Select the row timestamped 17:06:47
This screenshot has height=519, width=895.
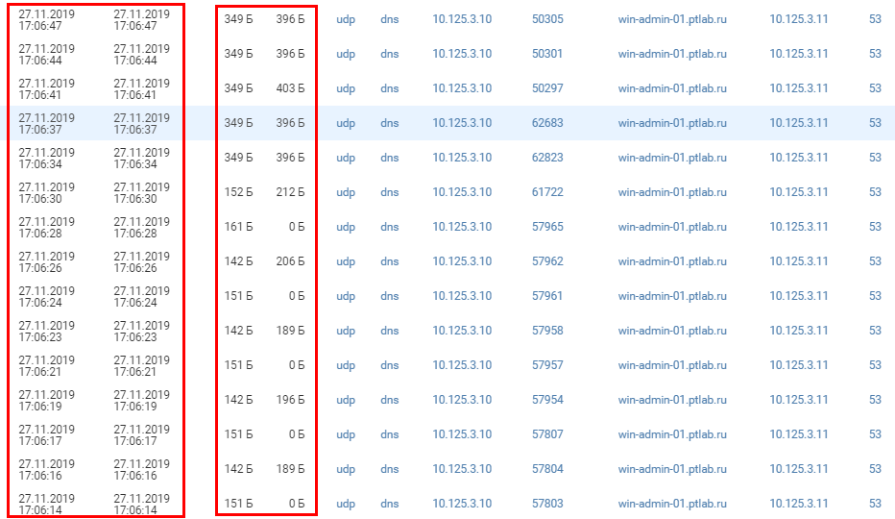[46, 19]
